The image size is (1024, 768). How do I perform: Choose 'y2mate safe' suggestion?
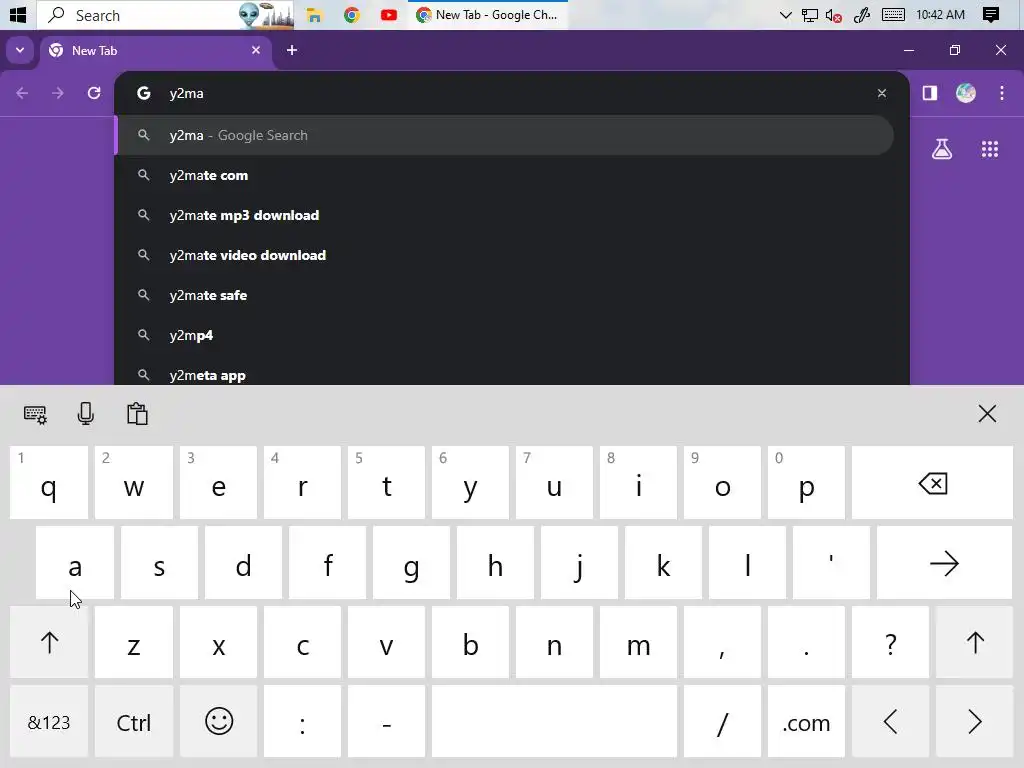tap(504, 295)
